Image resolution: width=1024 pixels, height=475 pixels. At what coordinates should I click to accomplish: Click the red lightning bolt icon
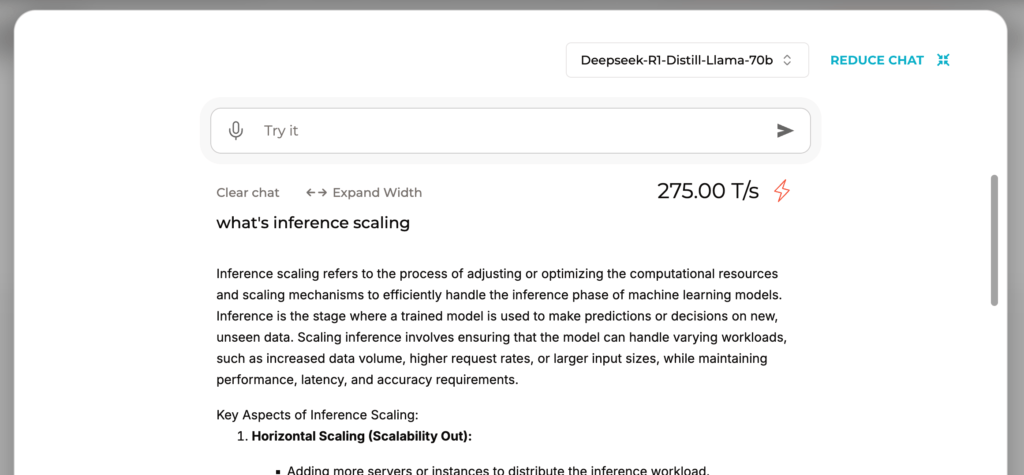782,191
